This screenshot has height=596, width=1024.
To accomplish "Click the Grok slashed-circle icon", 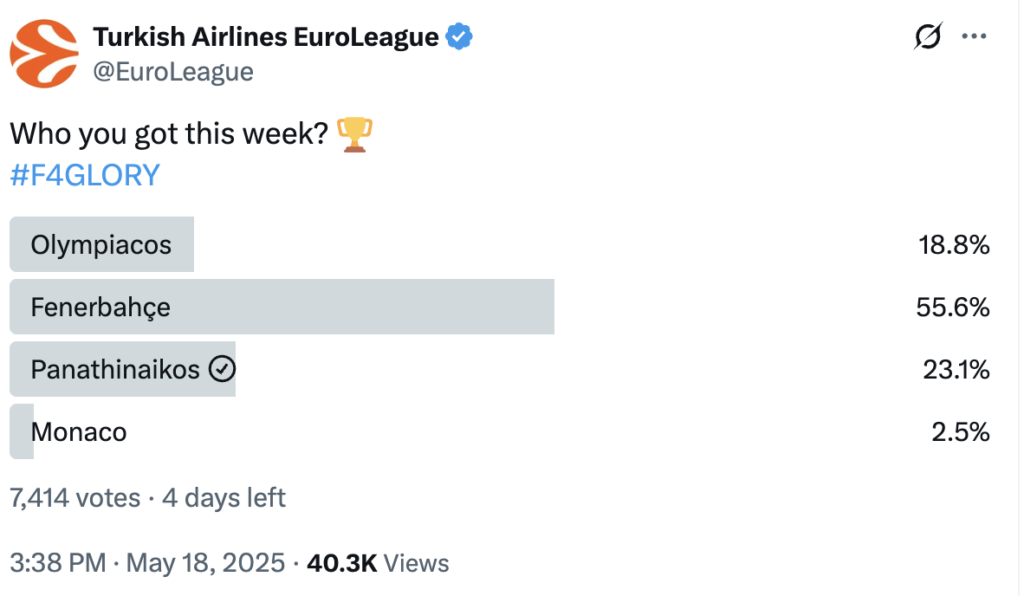I will pos(928,36).
